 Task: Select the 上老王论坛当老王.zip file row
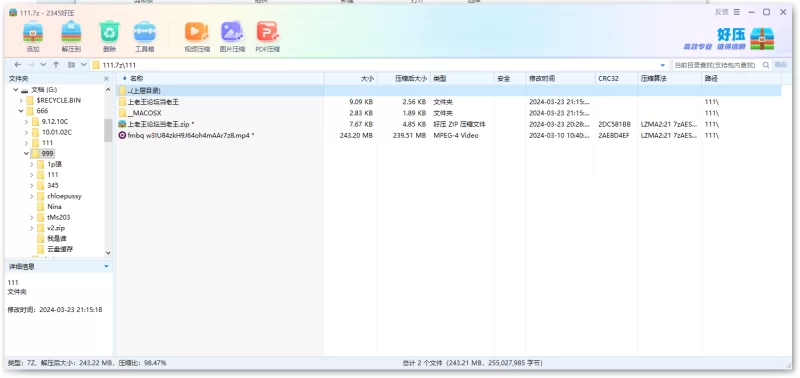coord(449,124)
